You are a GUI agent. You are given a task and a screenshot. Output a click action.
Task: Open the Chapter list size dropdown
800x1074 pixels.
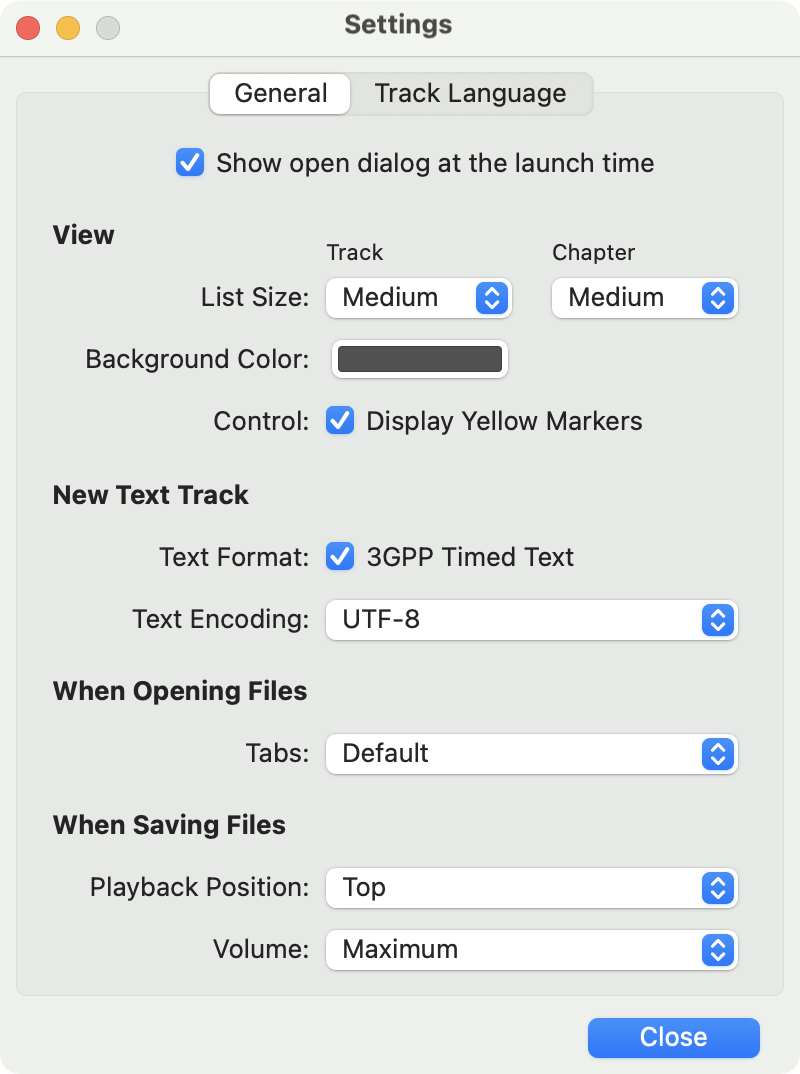[645, 298]
